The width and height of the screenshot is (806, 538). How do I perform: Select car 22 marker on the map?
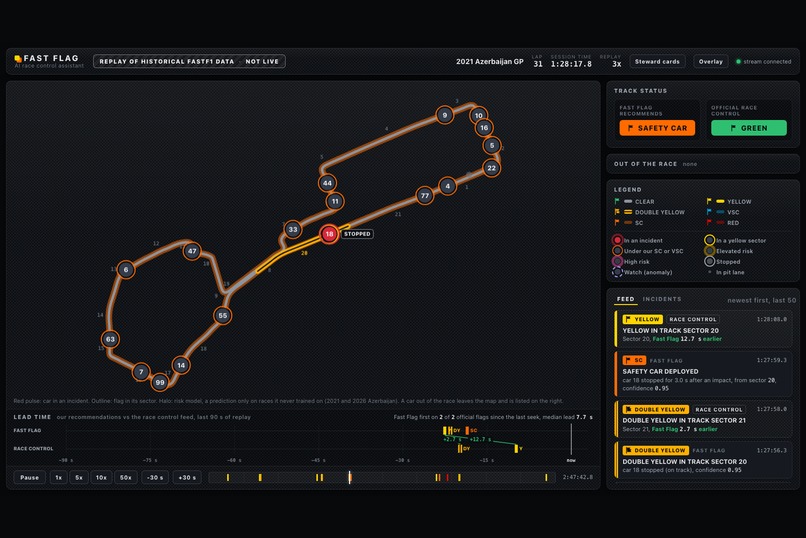[491, 168]
